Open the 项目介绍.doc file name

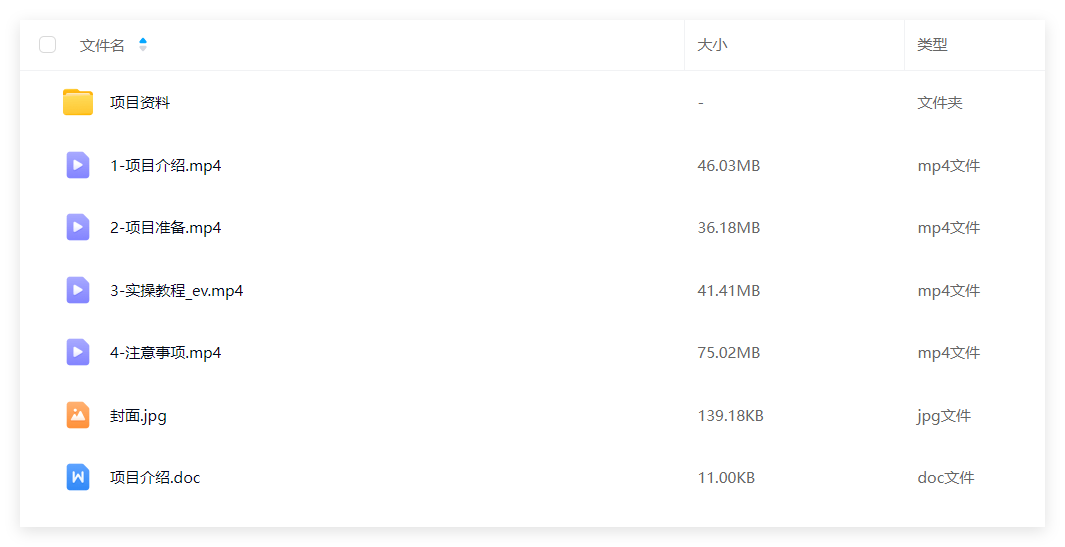click(155, 478)
